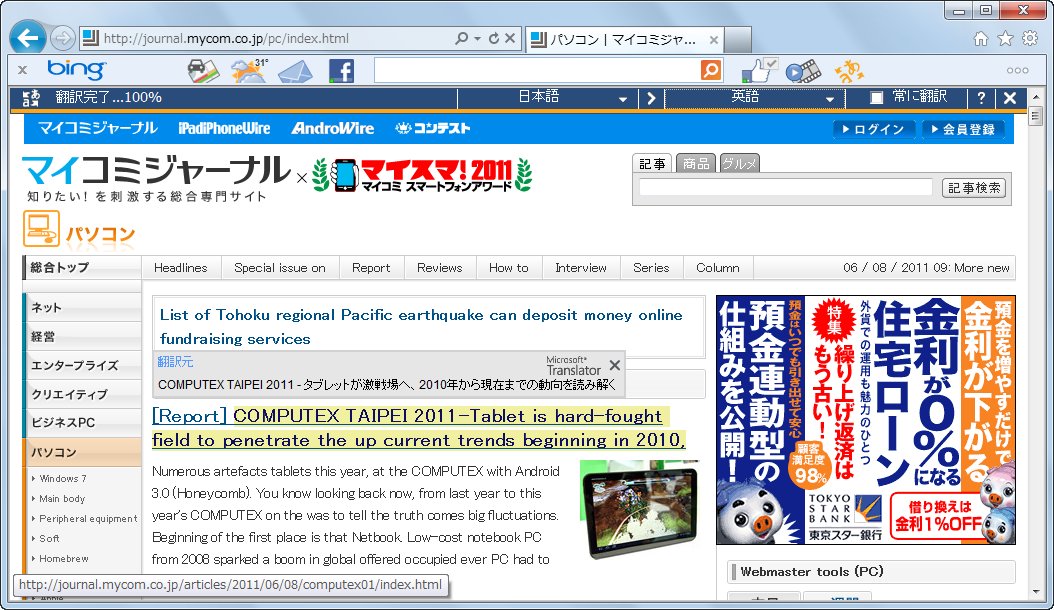The height and width of the screenshot is (610, 1054).
Task: Click the address bar search magnifier icon
Action: coord(462,38)
